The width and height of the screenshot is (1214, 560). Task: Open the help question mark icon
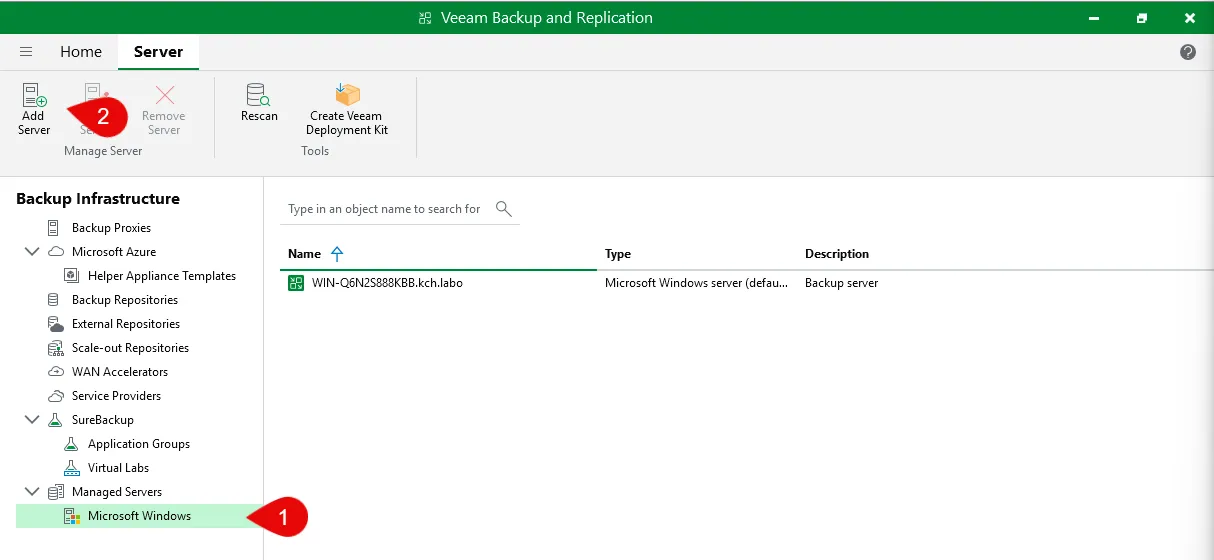point(1188,52)
